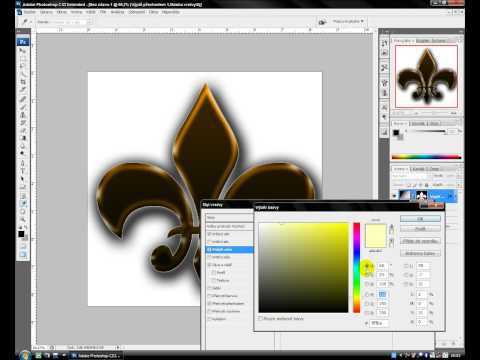Viewport: 480px width, 360px height.
Task: Toggle Překrytí přechodem effect checkbox
Action: (x=209, y=303)
